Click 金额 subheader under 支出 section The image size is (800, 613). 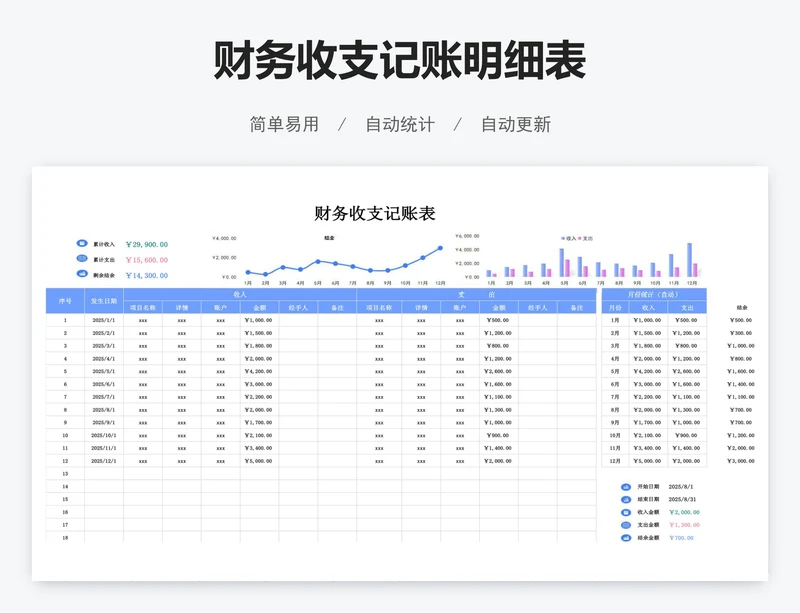tap(499, 308)
